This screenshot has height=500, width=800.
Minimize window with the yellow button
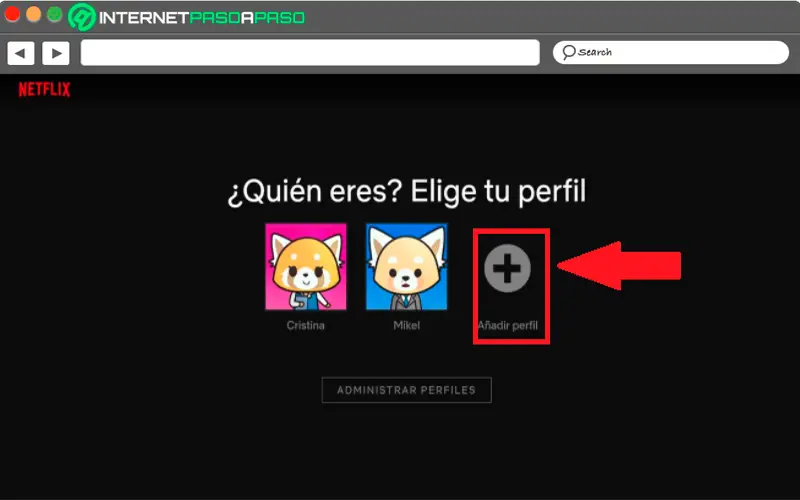coord(34,15)
